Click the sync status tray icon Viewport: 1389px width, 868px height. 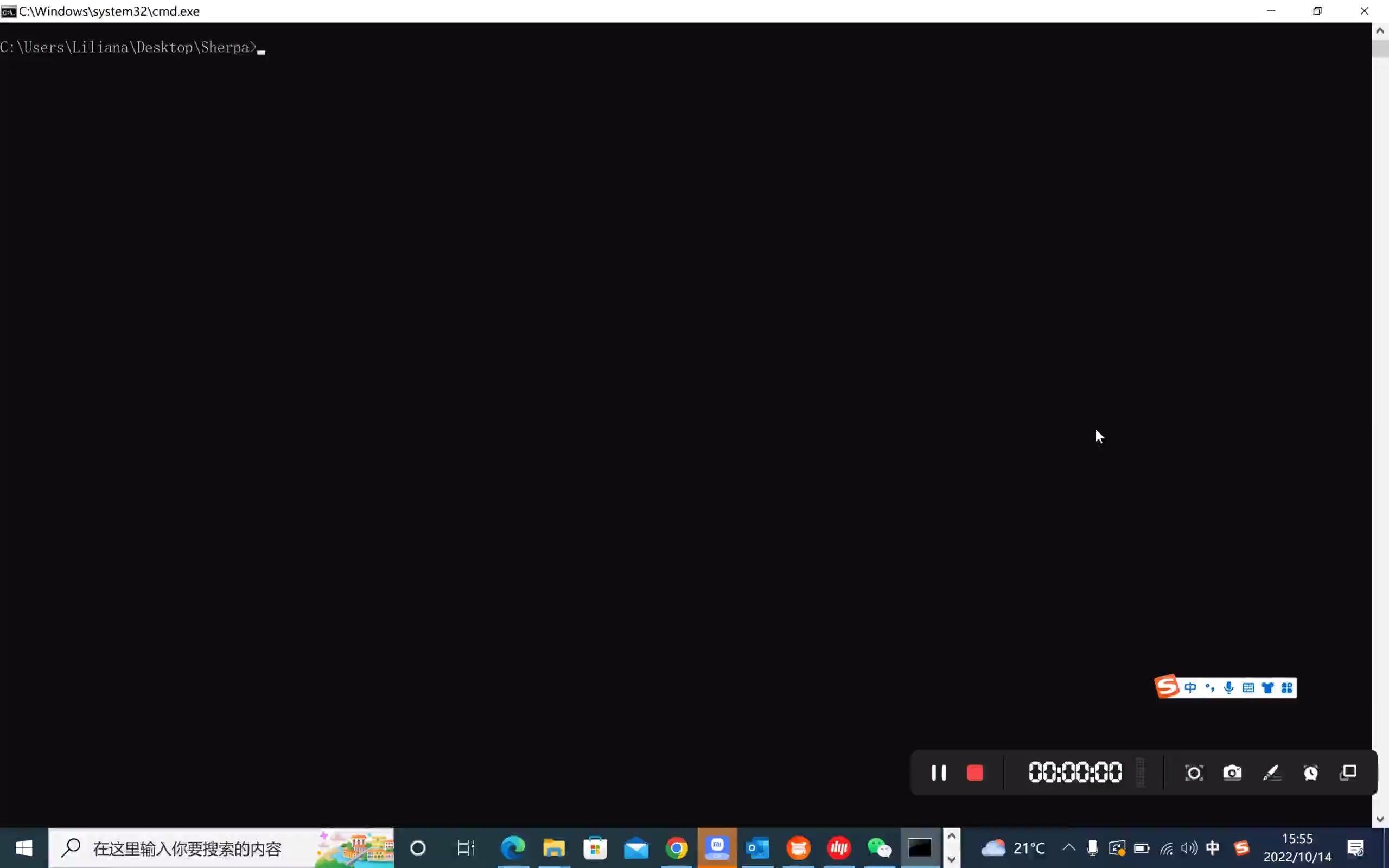1117,848
